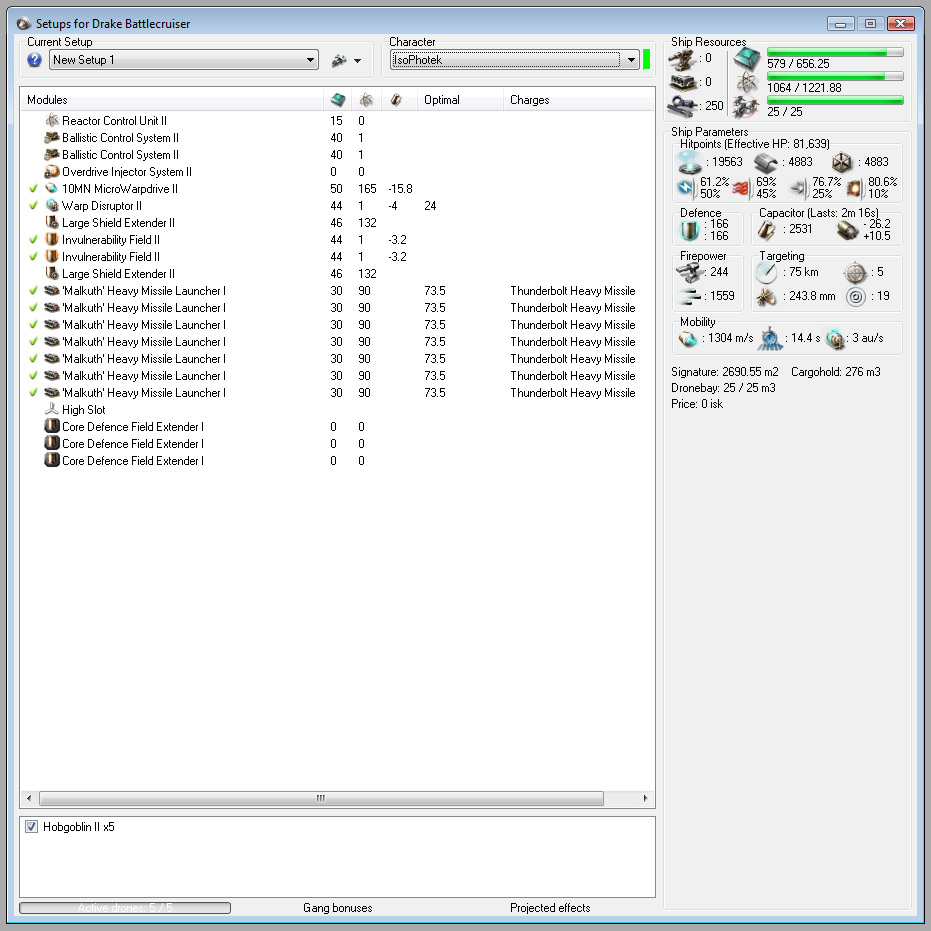The image size is (931, 931).
Task: Click the turret hardpoints icon
Action: click(x=682, y=59)
